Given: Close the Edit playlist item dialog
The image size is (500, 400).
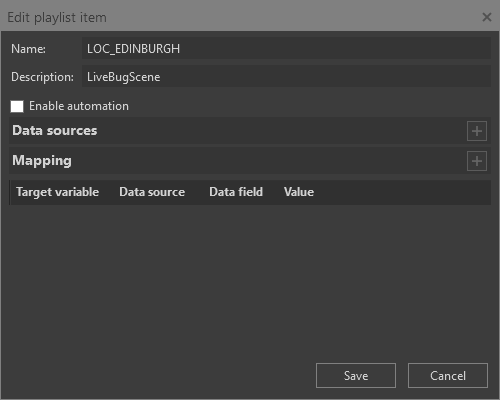Looking at the screenshot, I should [x=487, y=17].
